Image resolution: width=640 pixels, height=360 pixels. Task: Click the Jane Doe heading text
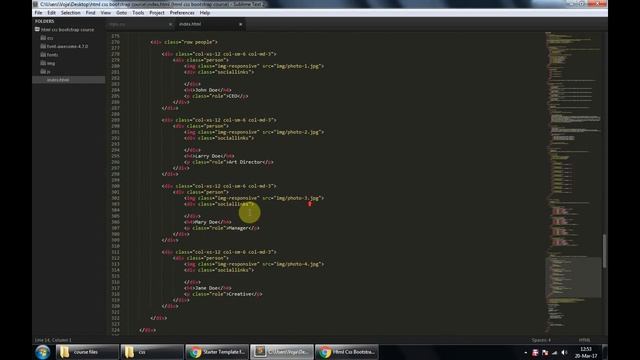[207, 288]
